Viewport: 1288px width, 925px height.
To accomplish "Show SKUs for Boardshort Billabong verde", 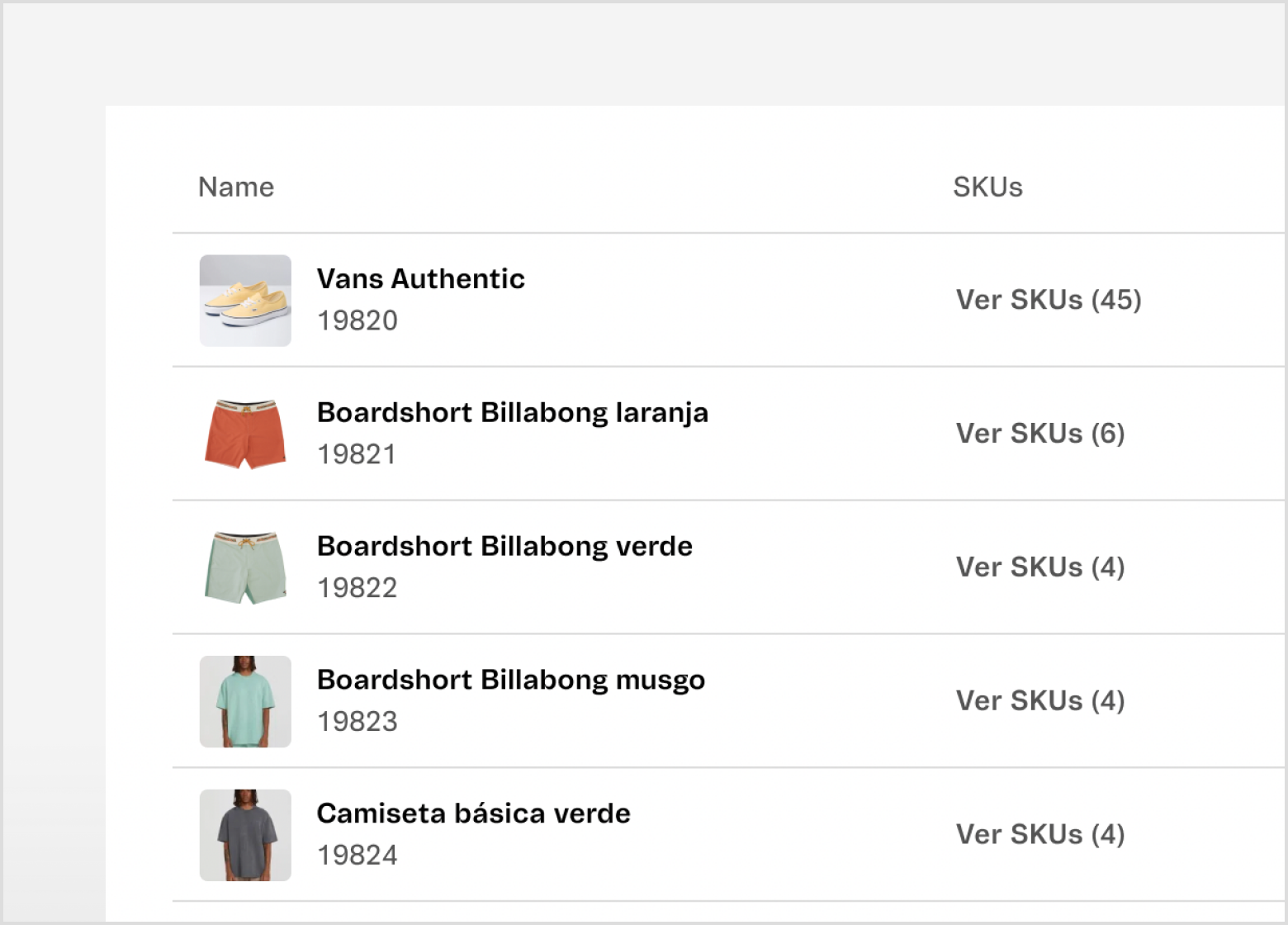I will tap(1040, 567).
